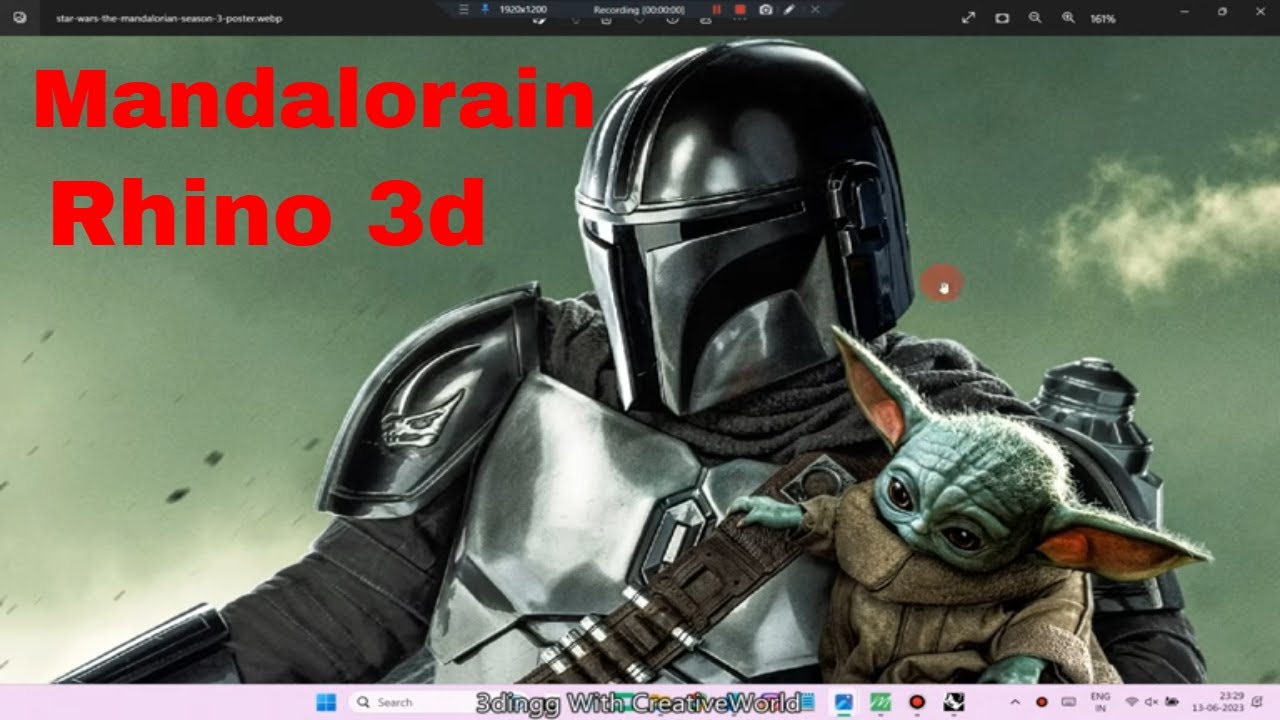Zoom in with the plus magnifier
Screen dimensions: 1280x720
pyautogui.click(x=1068, y=18)
